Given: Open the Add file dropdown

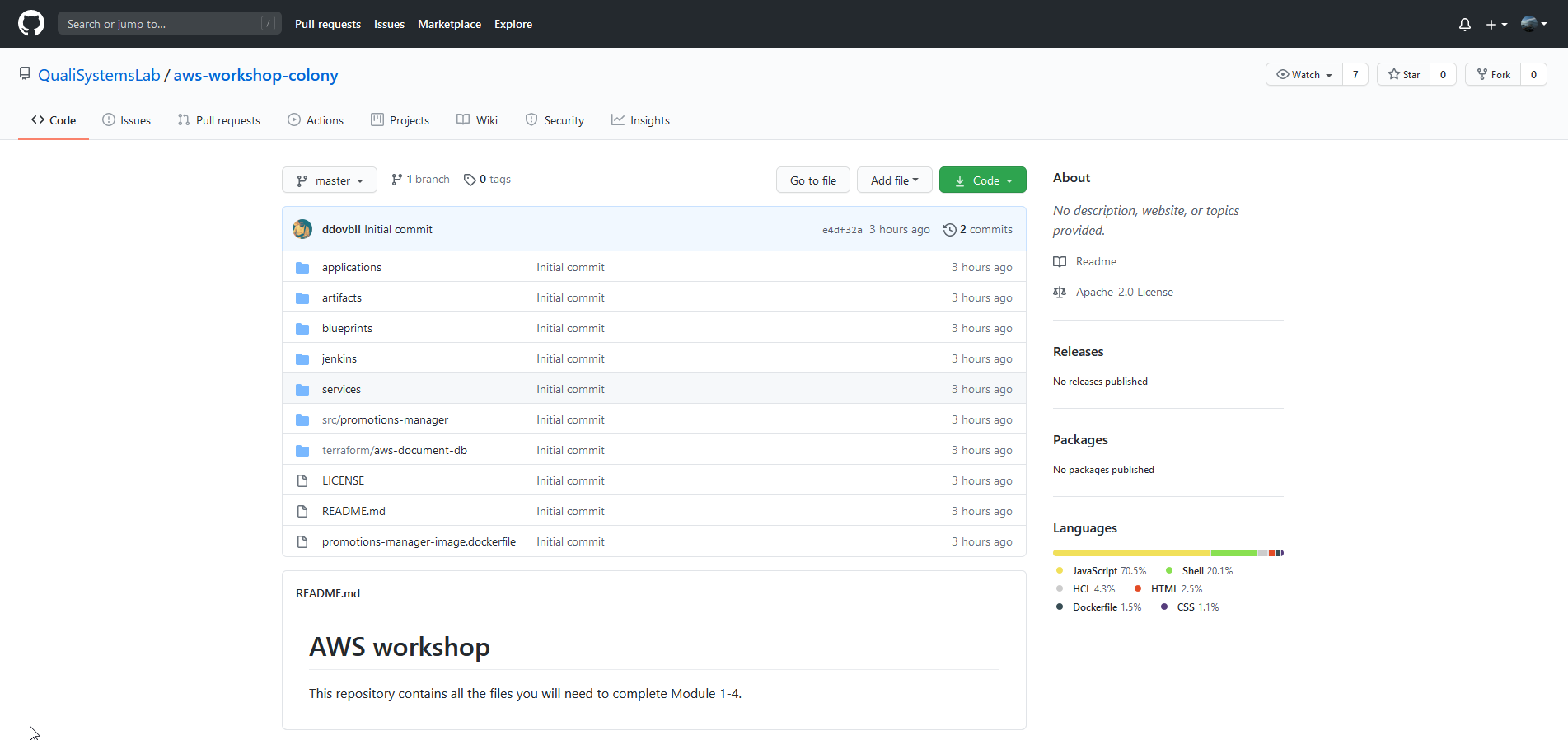Looking at the screenshot, I should 895,180.
